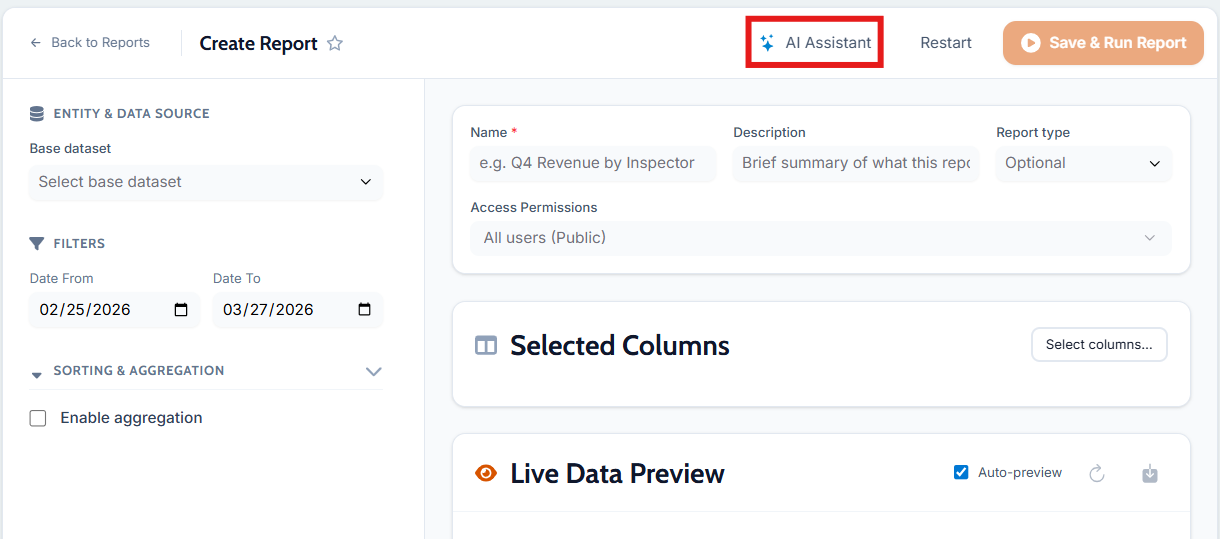
Task: Go back to Reports
Action: (90, 43)
